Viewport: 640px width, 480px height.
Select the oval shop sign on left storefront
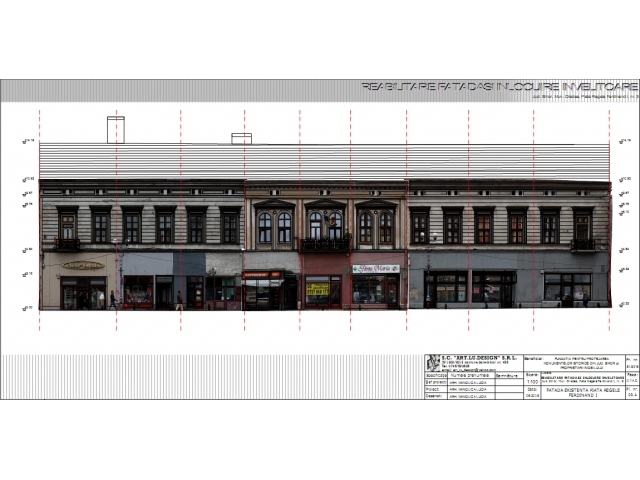83,266
